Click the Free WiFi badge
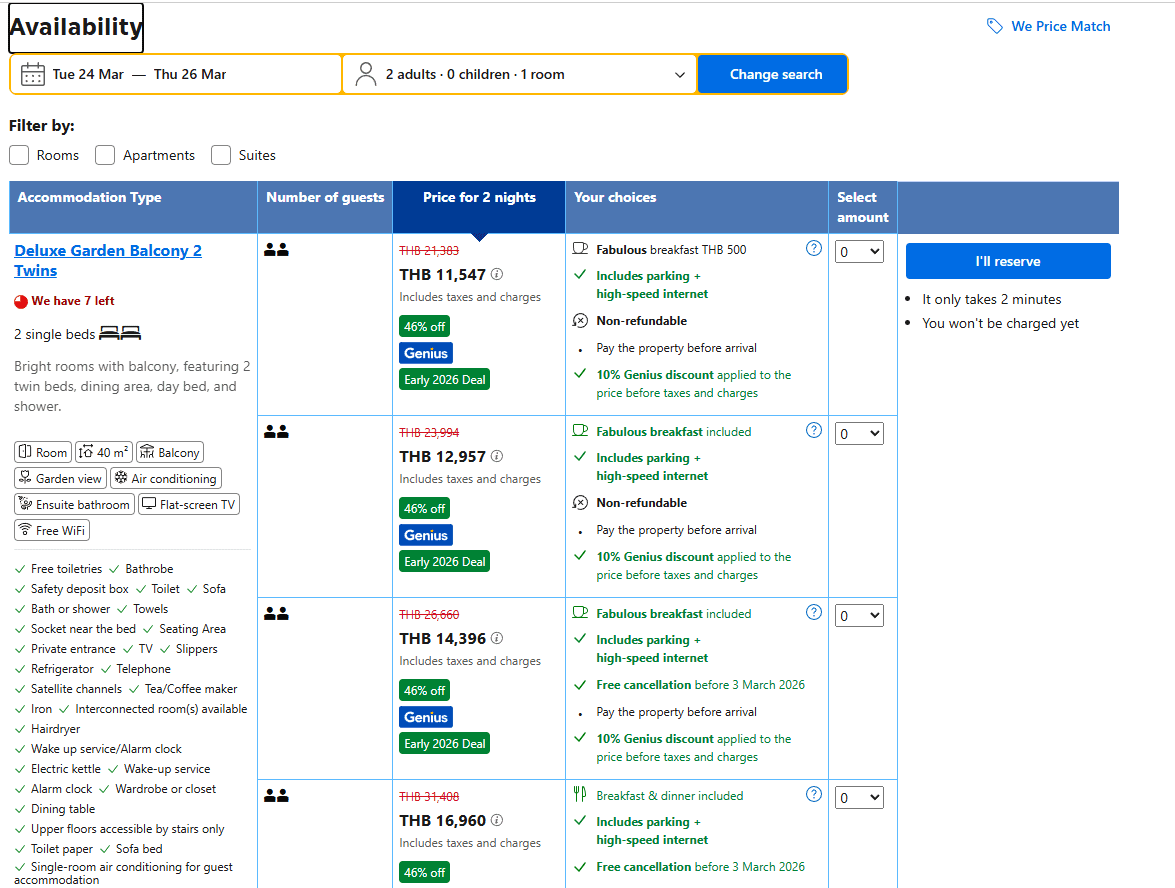 pos(51,530)
